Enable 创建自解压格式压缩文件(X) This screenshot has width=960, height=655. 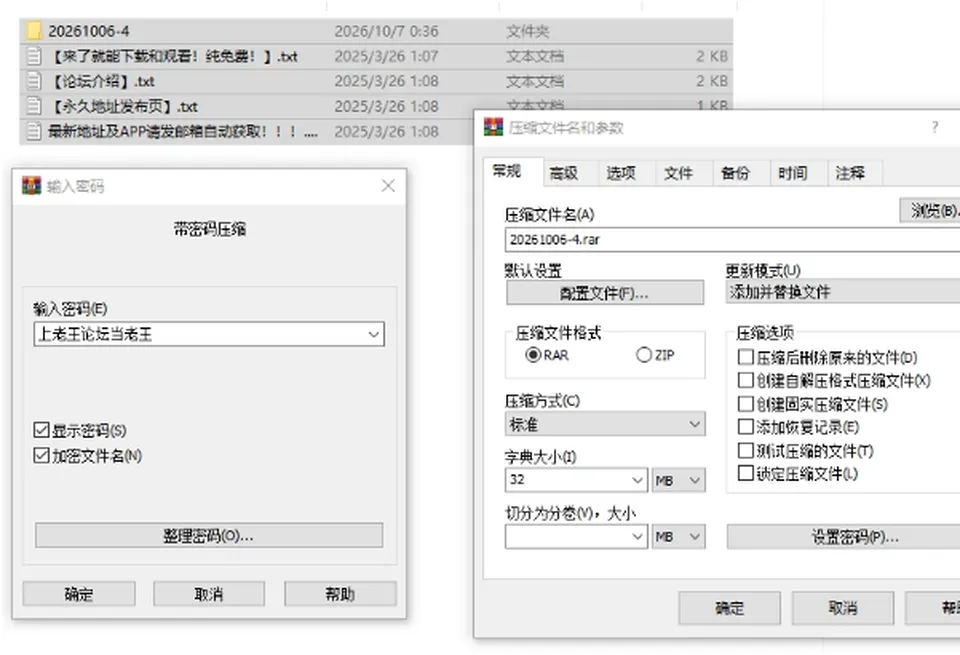746,380
